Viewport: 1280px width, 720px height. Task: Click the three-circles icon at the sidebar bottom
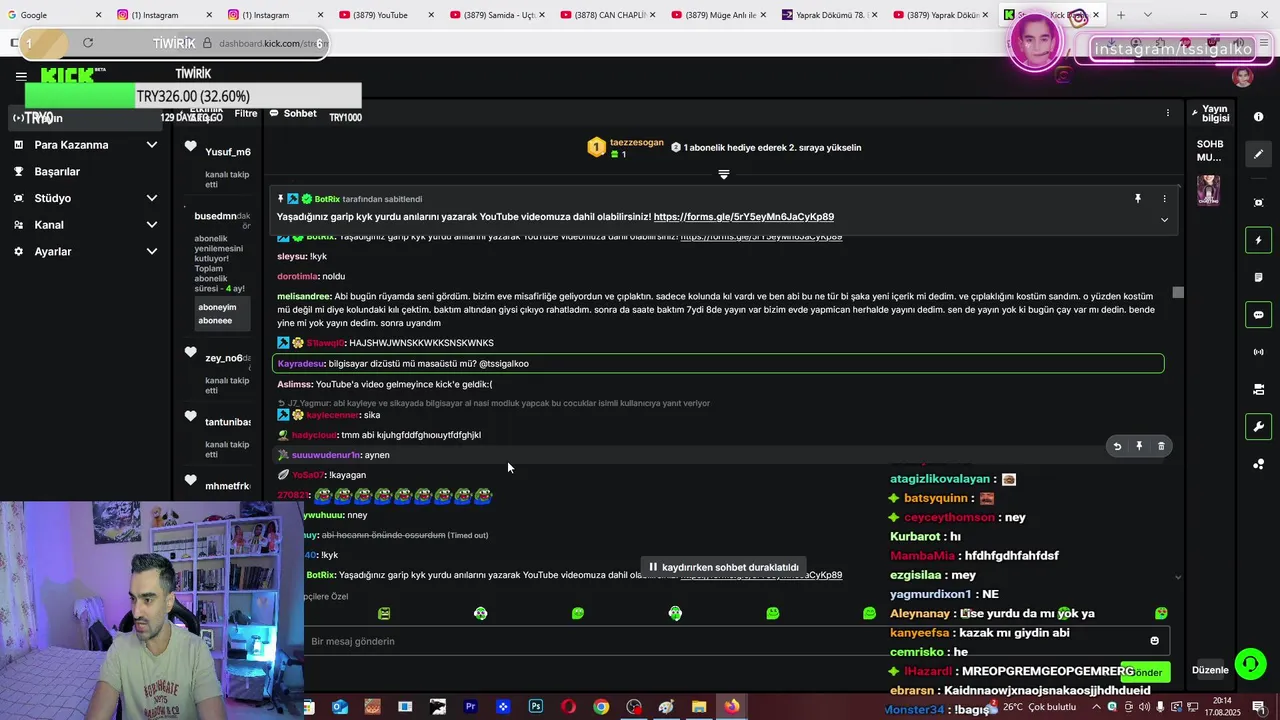pyautogui.click(x=1258, y=464)
